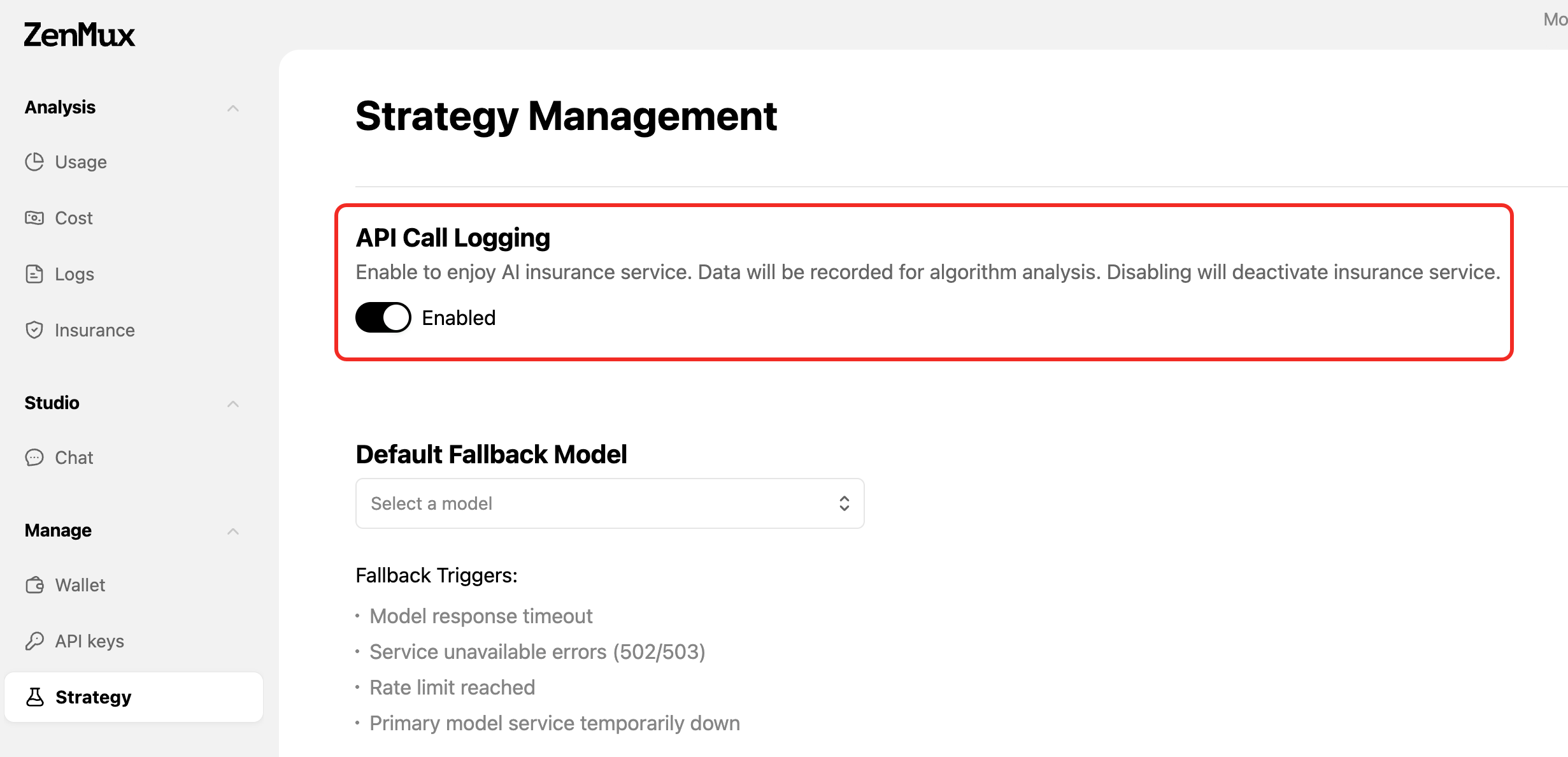Collapse the Manage section chevron

pyautogui.click(x=233, y=531)
